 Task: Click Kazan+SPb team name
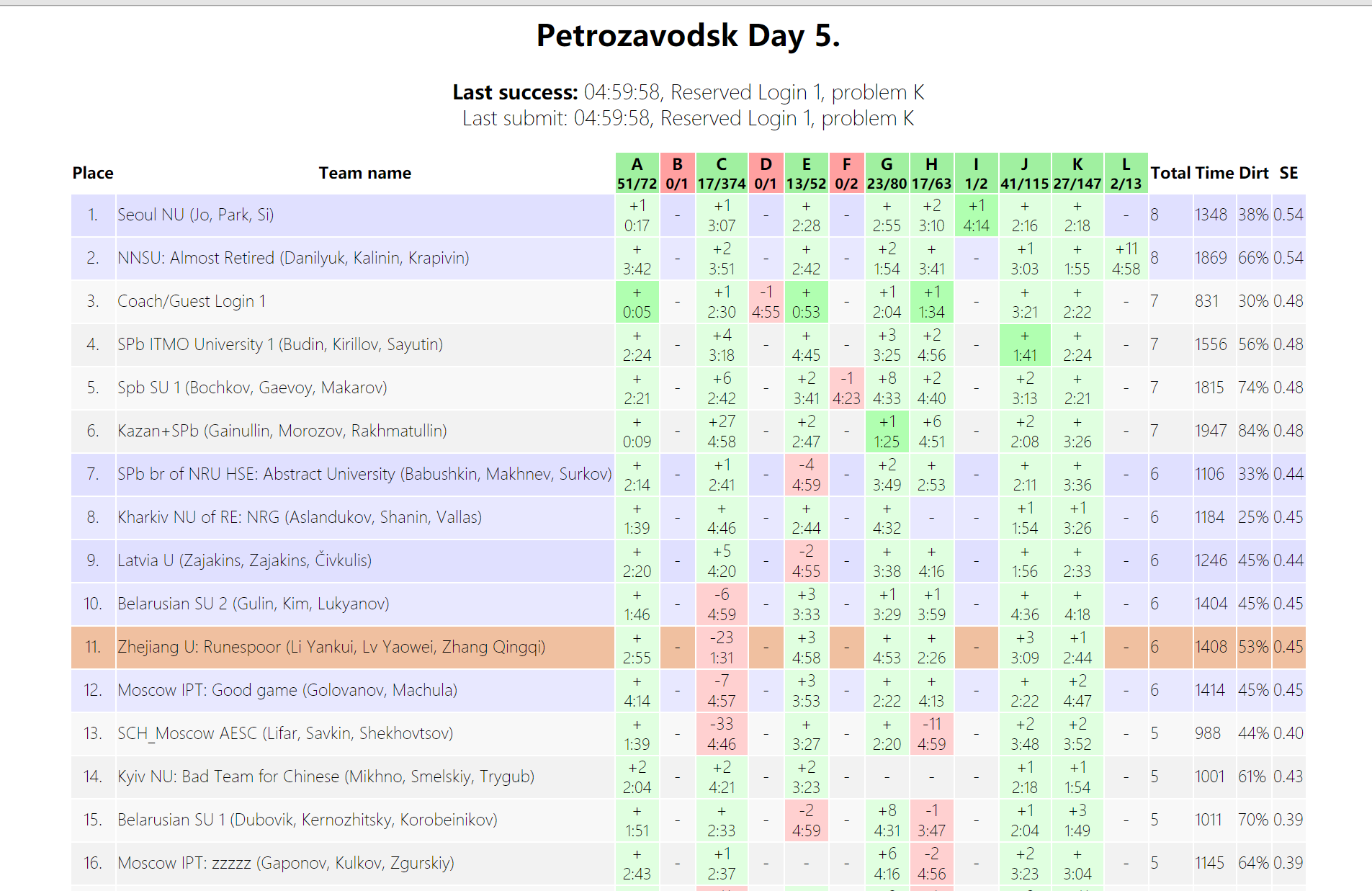click(x=282, y=431)
